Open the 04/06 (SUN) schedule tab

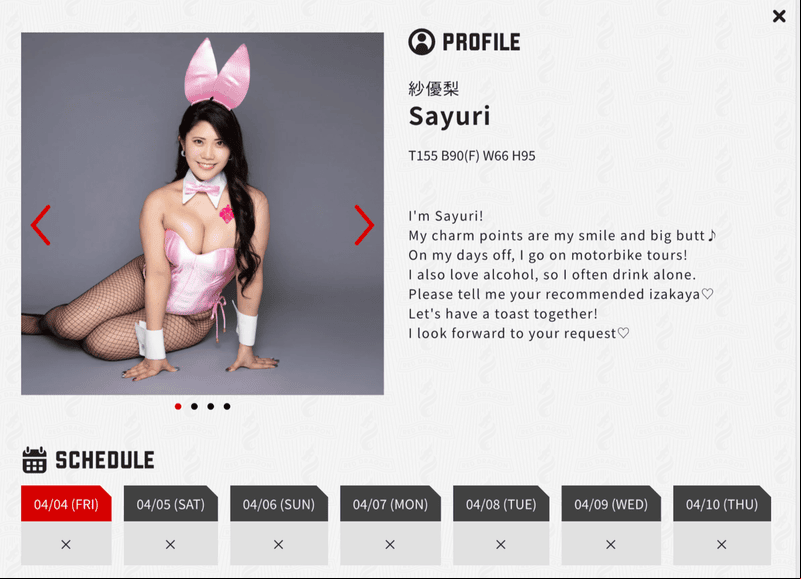pos(279,504)
